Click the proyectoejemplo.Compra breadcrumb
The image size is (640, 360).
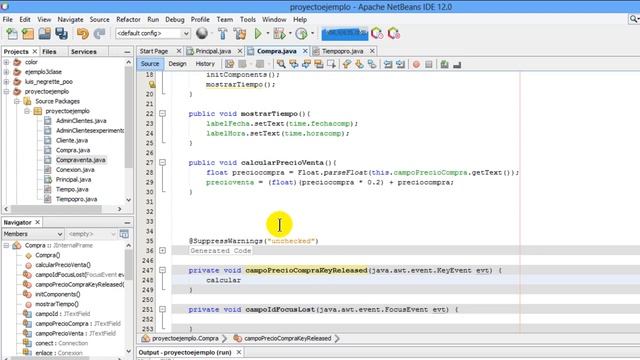click(x=185, y=338)
